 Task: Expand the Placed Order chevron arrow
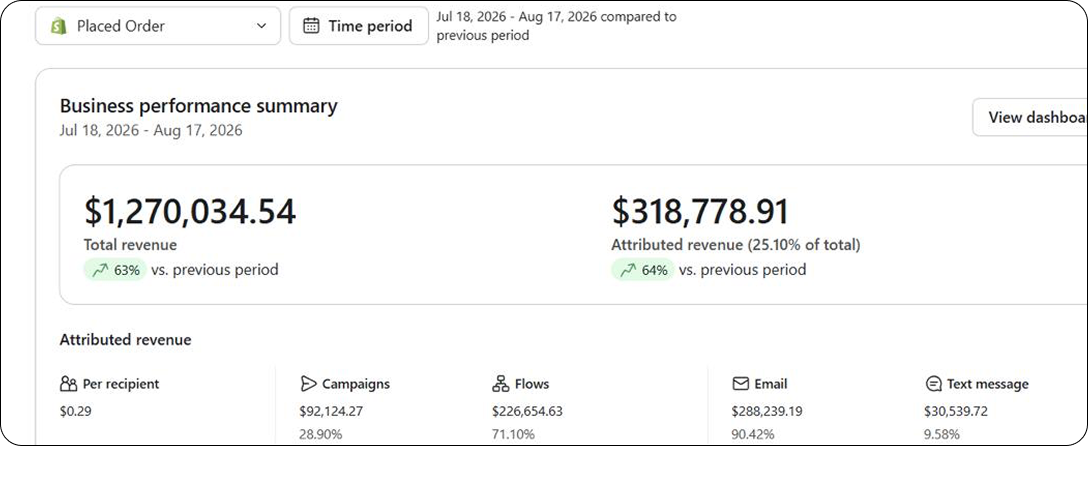pyautogui.click(x=262, y=26)
